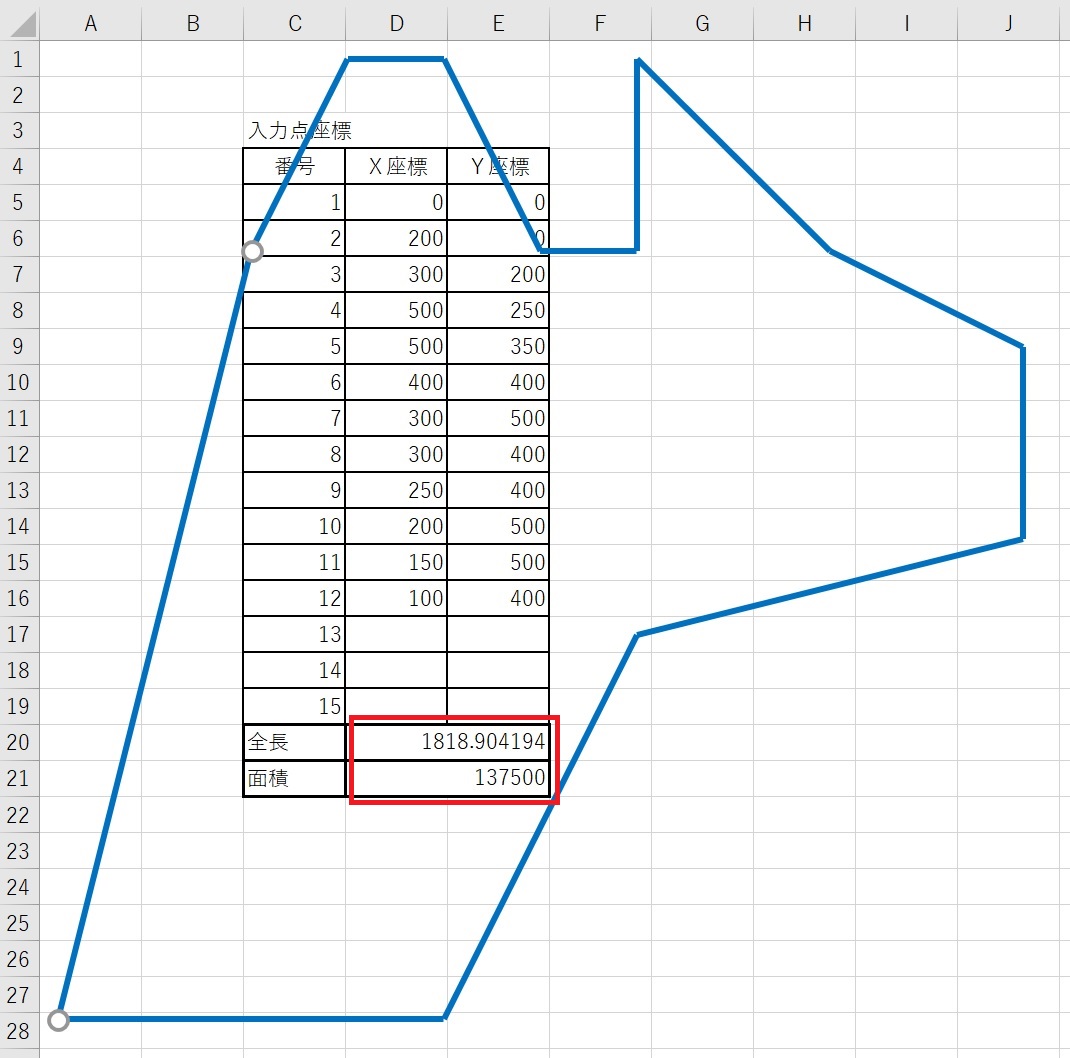Screen dimensions: 1070x1058
Task: Click the 面積 label cell
Action: (x=294, y=779)
